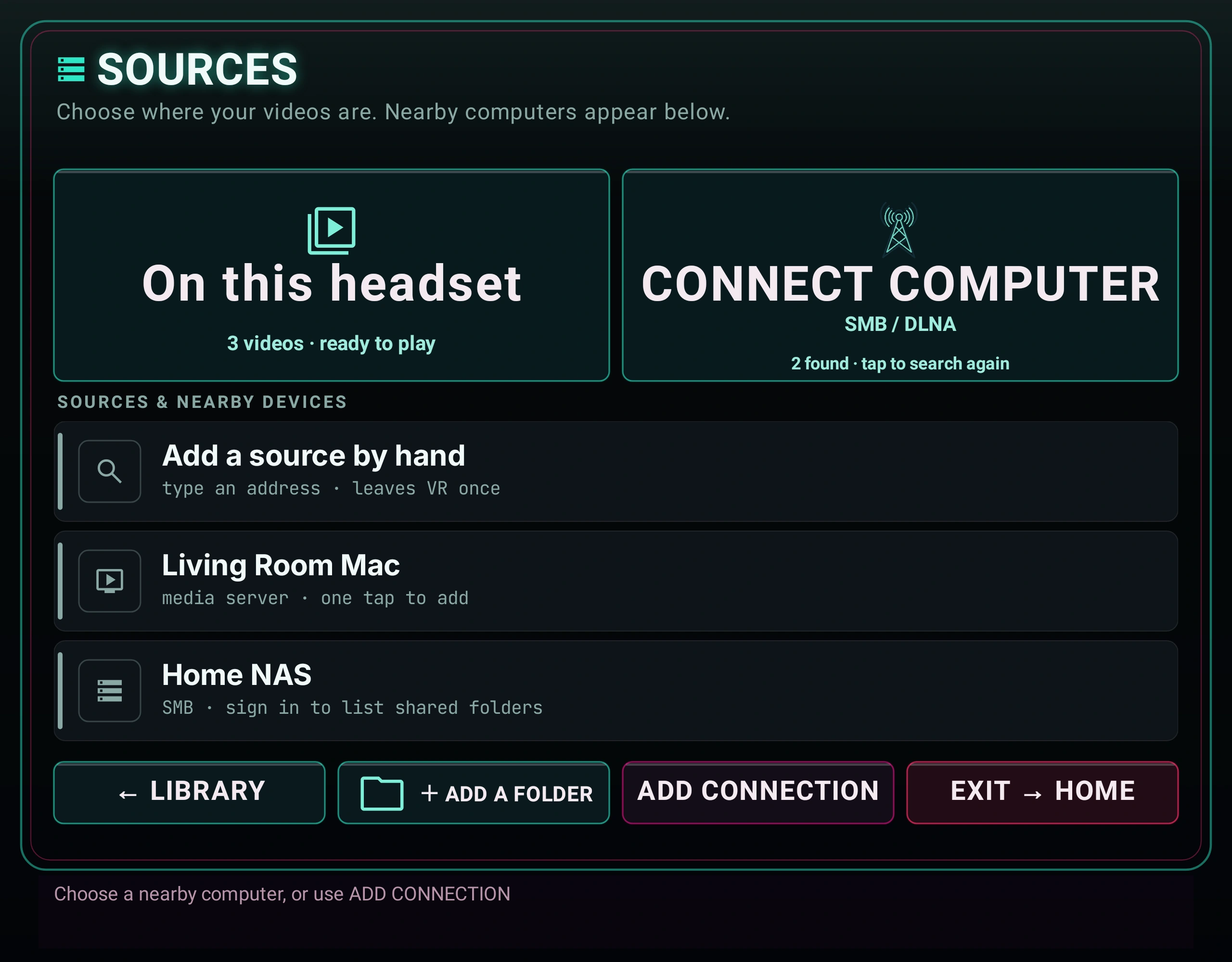Click the magnifier icon for Add a source

point(109,471)
